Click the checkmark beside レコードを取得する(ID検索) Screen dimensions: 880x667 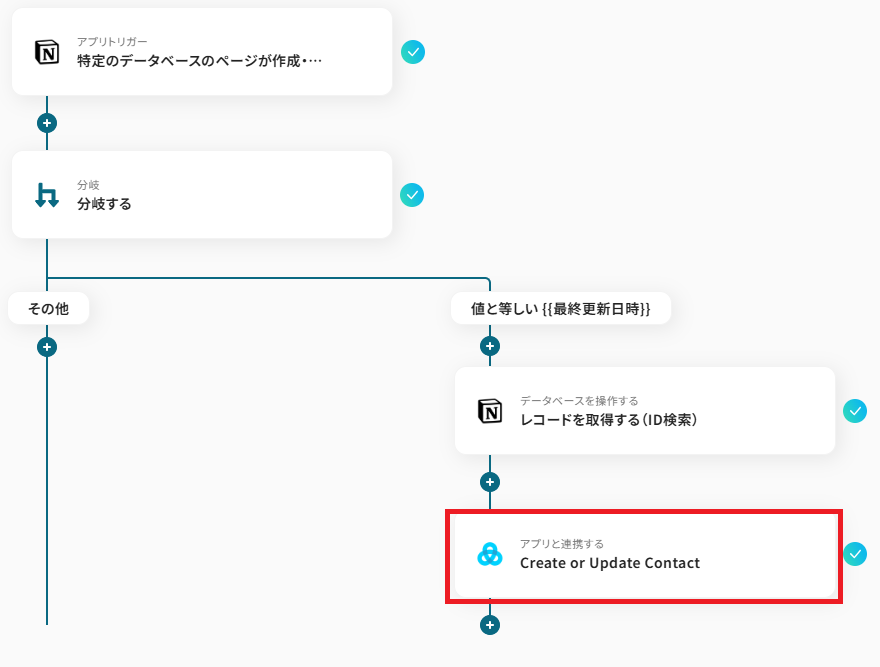pyautogui.click(x=855, y=411)
